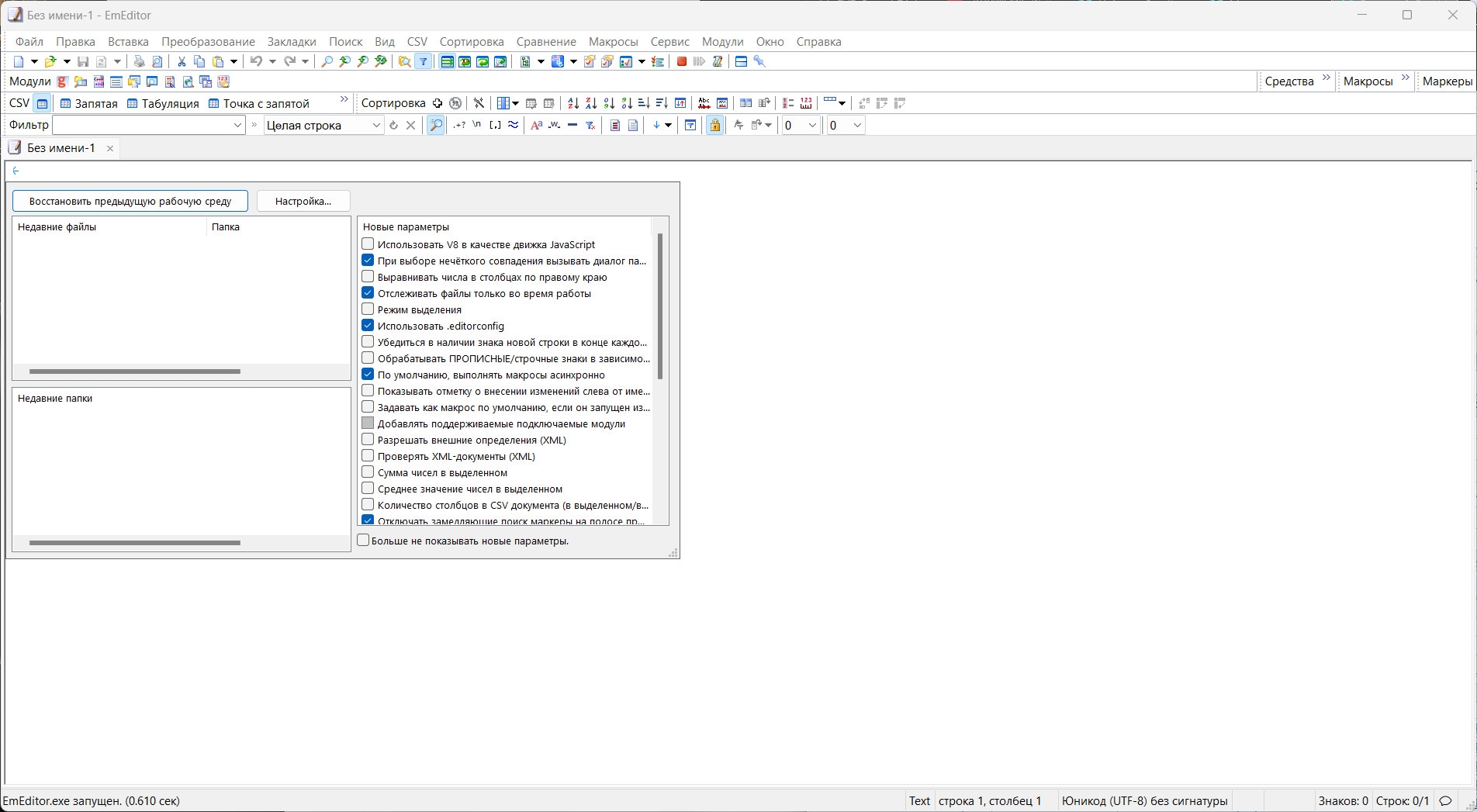The image size is (1477, 812).
Task: Open a new document with the New icon
Action: (19, 61)
